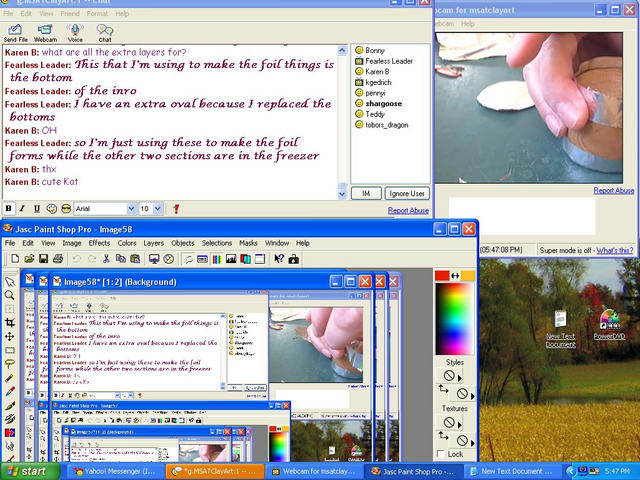
Task: Click scroll-up arrow of chat scrollbar
Action: [x=342, y=50]
